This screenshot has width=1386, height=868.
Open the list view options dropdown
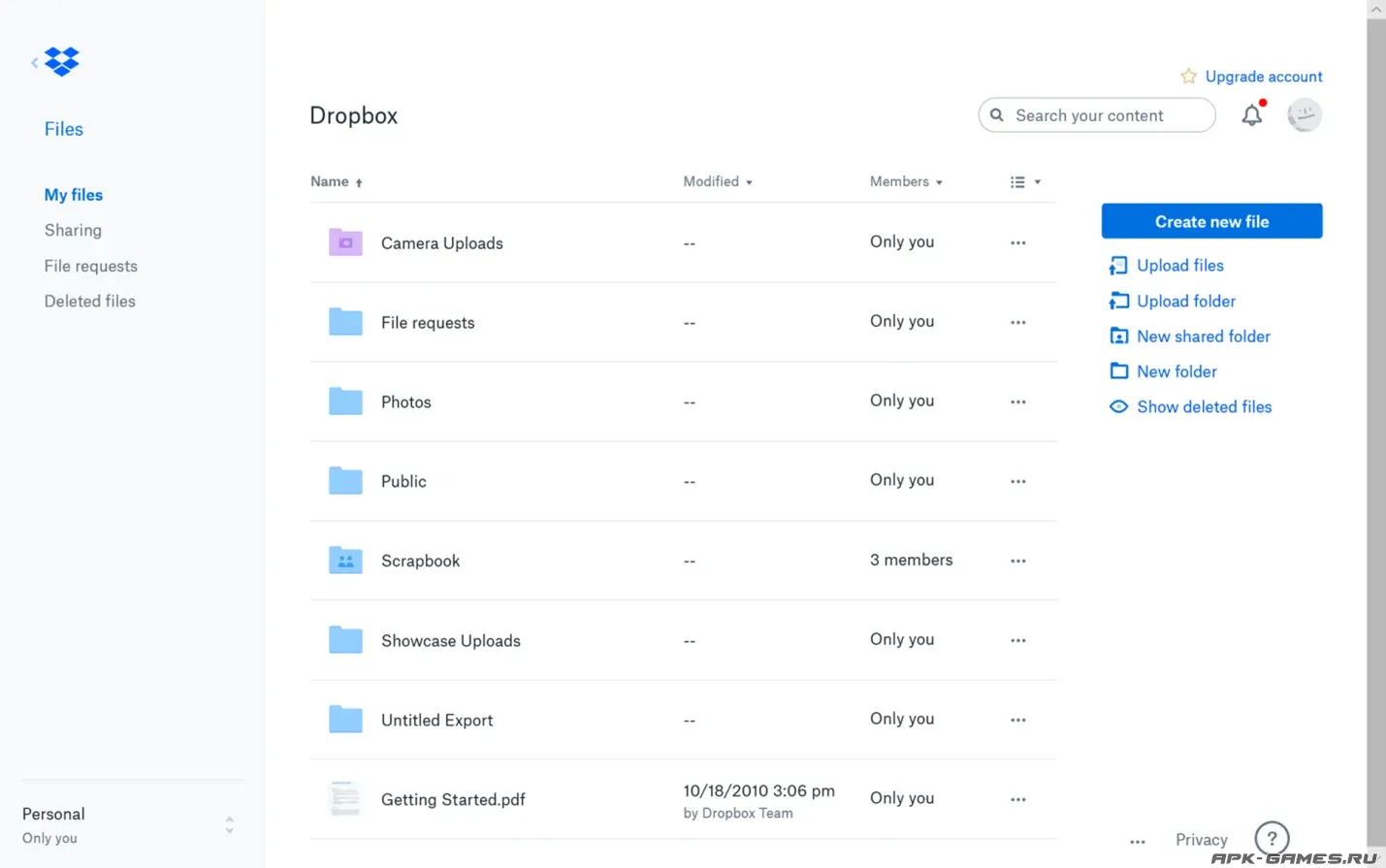tap(1025, 181)
